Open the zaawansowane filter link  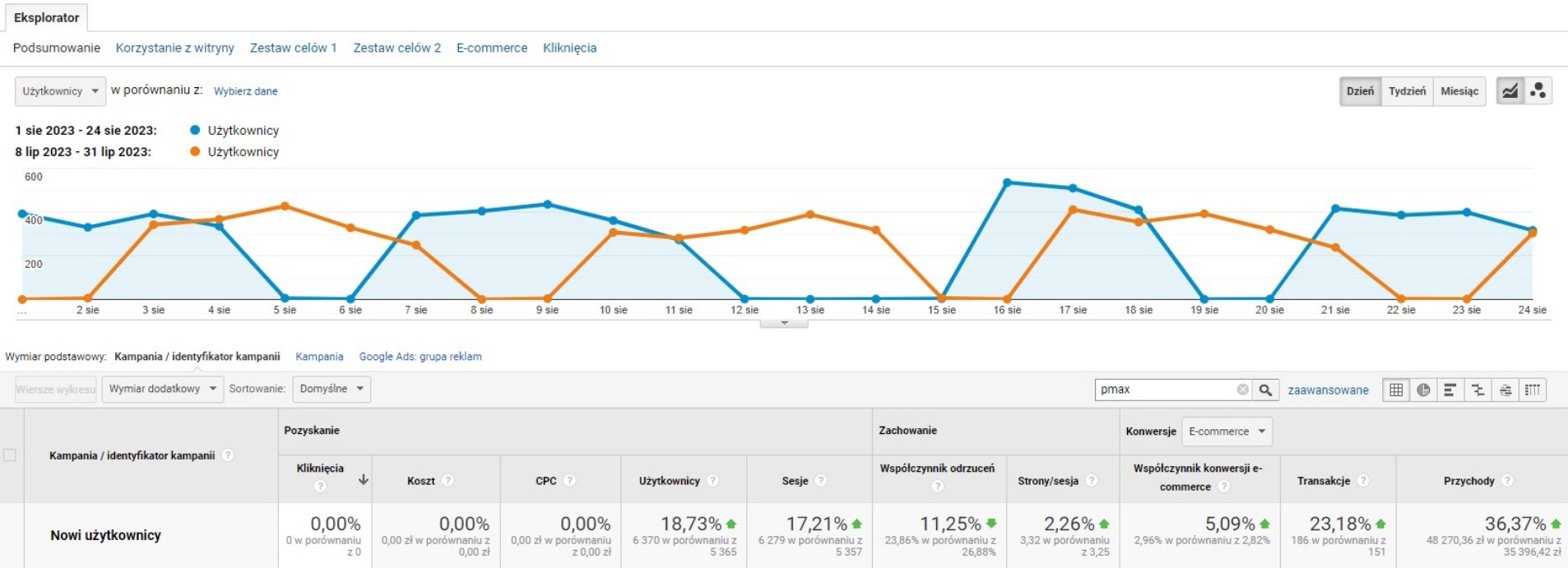click(1328, 390)
